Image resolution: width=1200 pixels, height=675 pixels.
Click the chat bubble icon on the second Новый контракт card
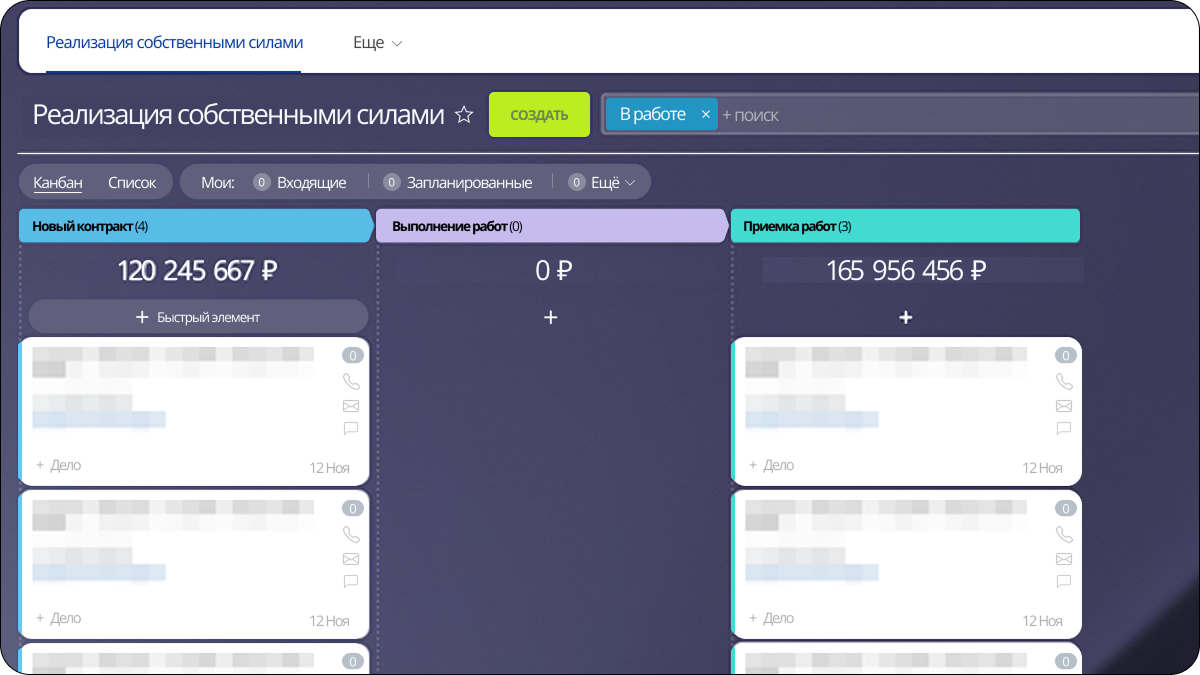350,582
